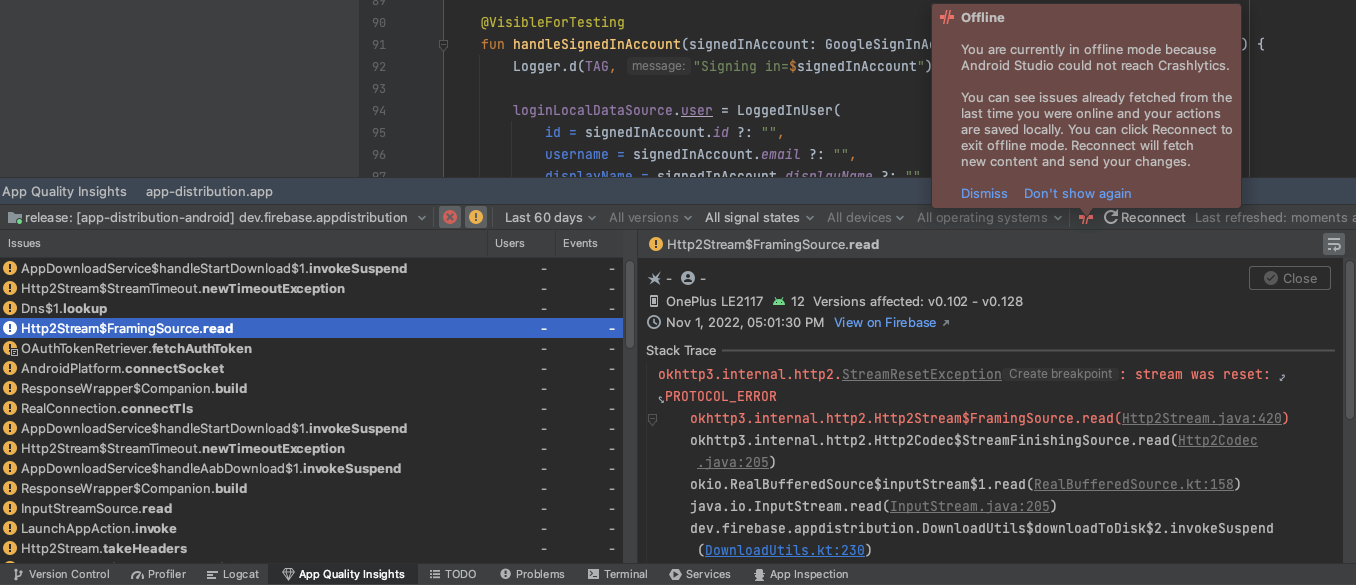This screenshot has height=585, width=1356.
Task: Toggle the non-fatal issues filter button
Action: (476, 217)
